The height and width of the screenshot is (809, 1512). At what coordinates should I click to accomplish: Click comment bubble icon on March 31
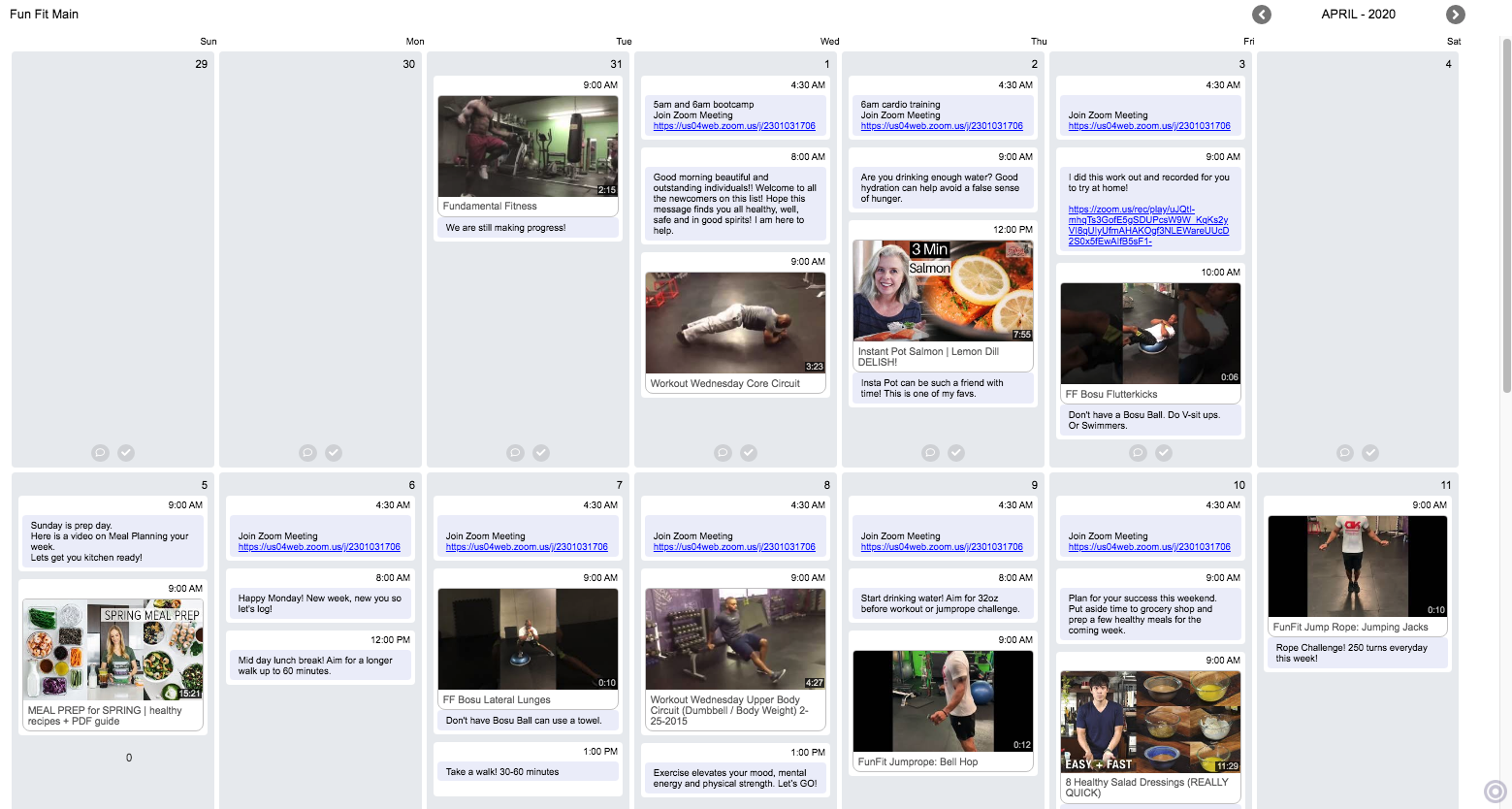click(515, 453)
